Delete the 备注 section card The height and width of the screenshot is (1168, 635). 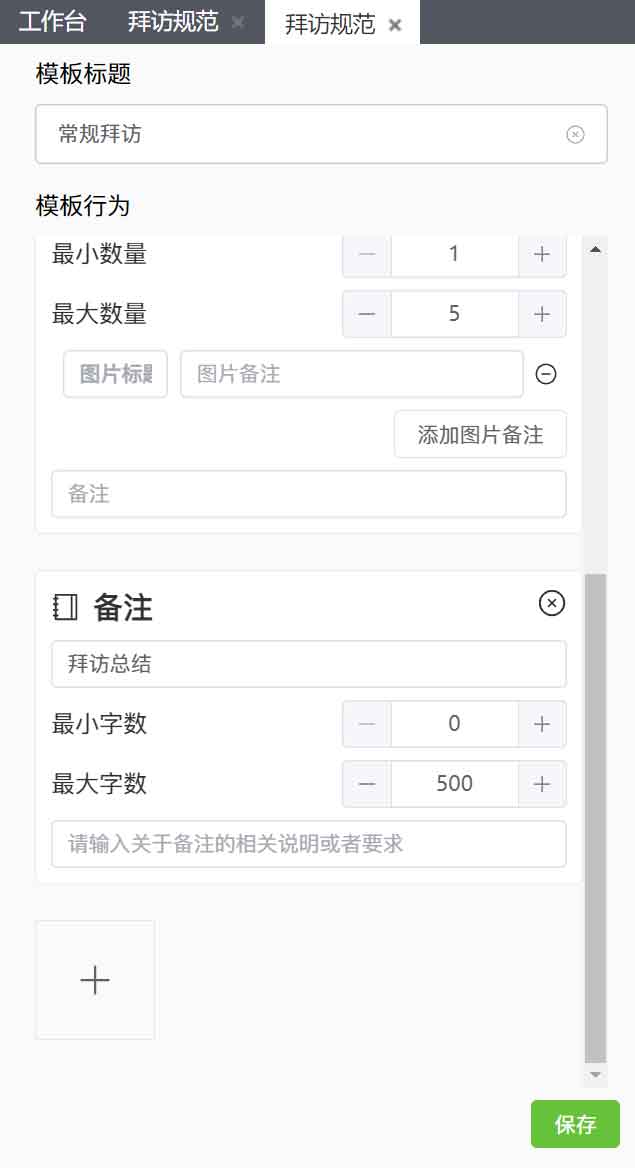[x=552, y=603]
